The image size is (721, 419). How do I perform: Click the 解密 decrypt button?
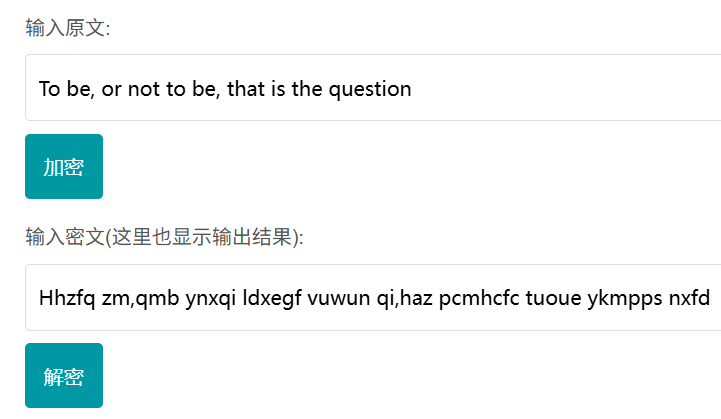click(x=63, y=376)
